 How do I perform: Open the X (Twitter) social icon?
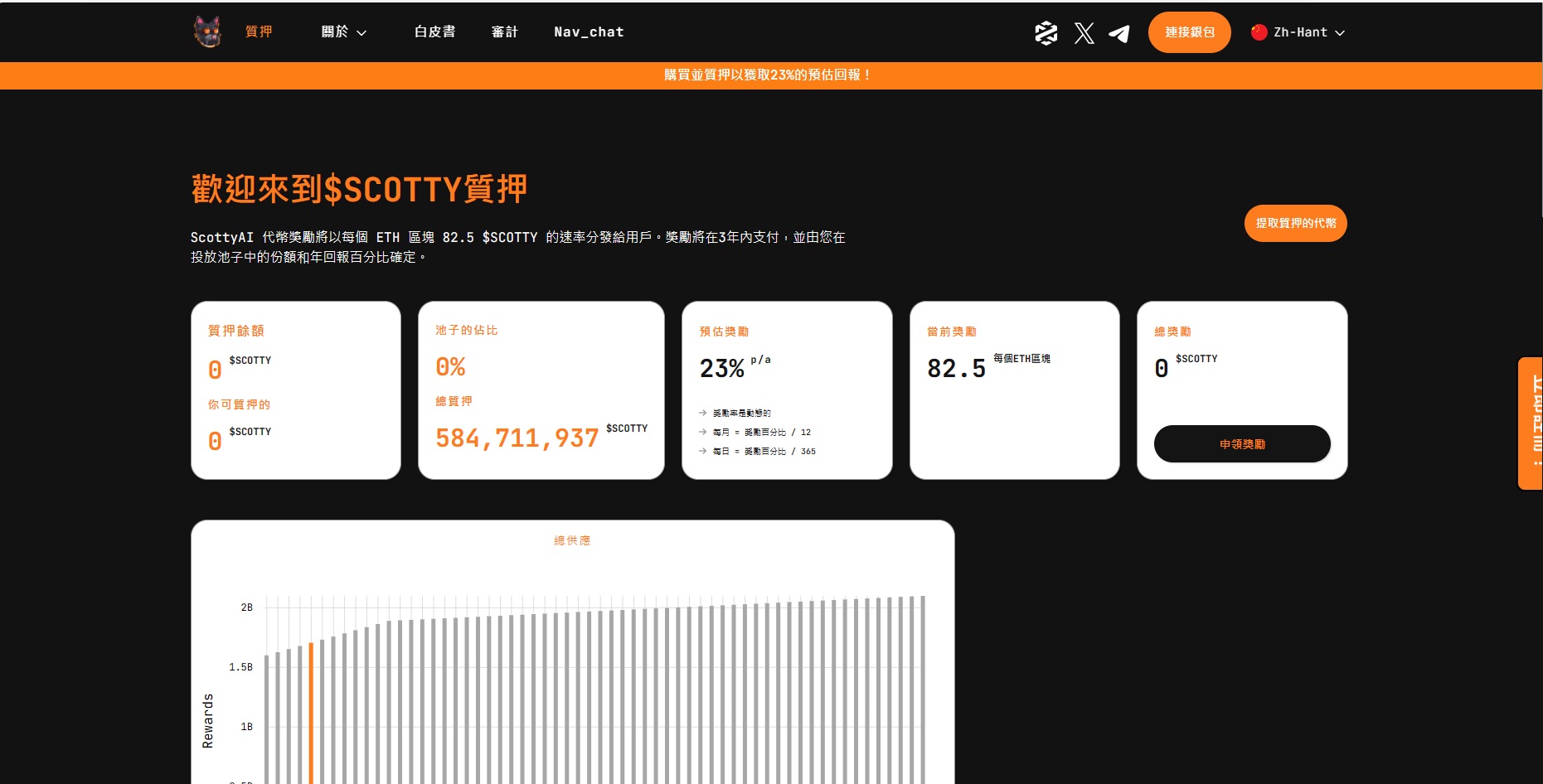click(1084, 33)
